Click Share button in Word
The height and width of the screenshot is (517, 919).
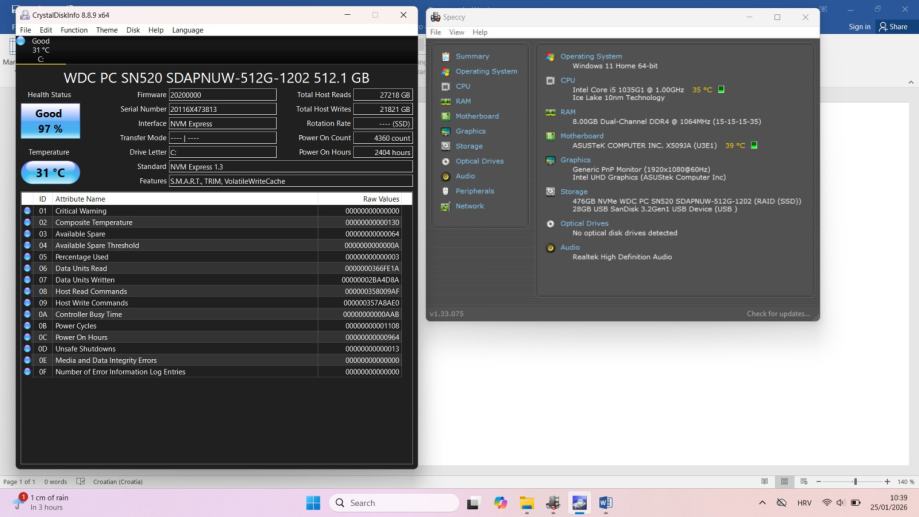point(893,26)
